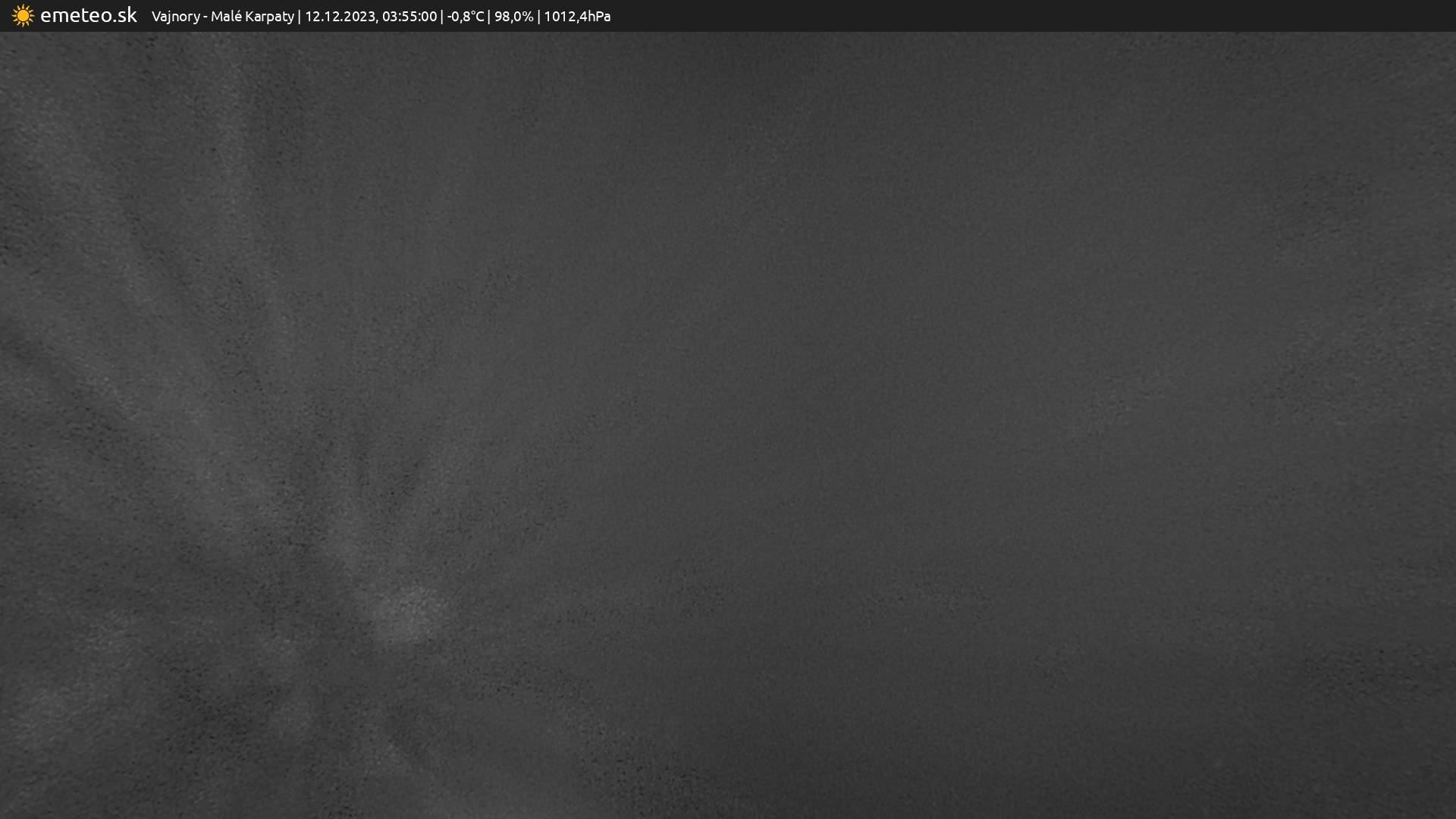The image size is (1456, 819).
Task: Click the 98,0% humidity value
Action: coord(513,16)
